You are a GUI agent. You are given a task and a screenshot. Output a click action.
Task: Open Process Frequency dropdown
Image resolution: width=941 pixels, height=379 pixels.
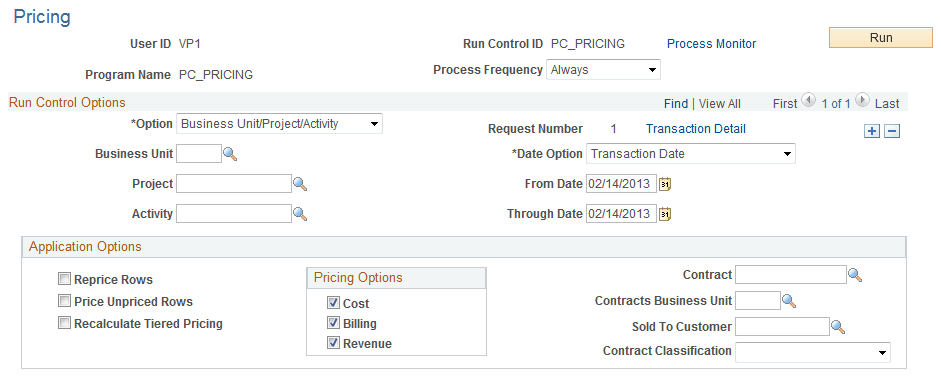click(x=603, y=70)
